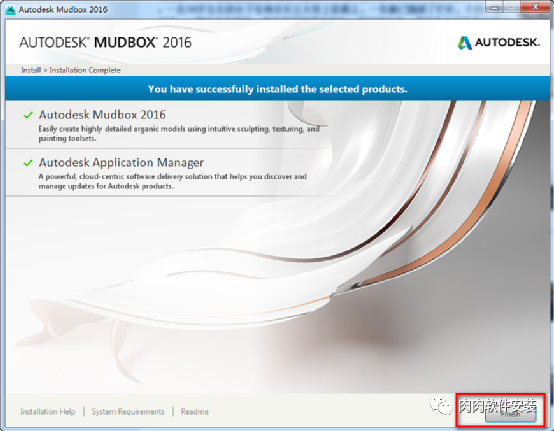Click the Application Manager cloud-centric description text

tap(172, 181)
